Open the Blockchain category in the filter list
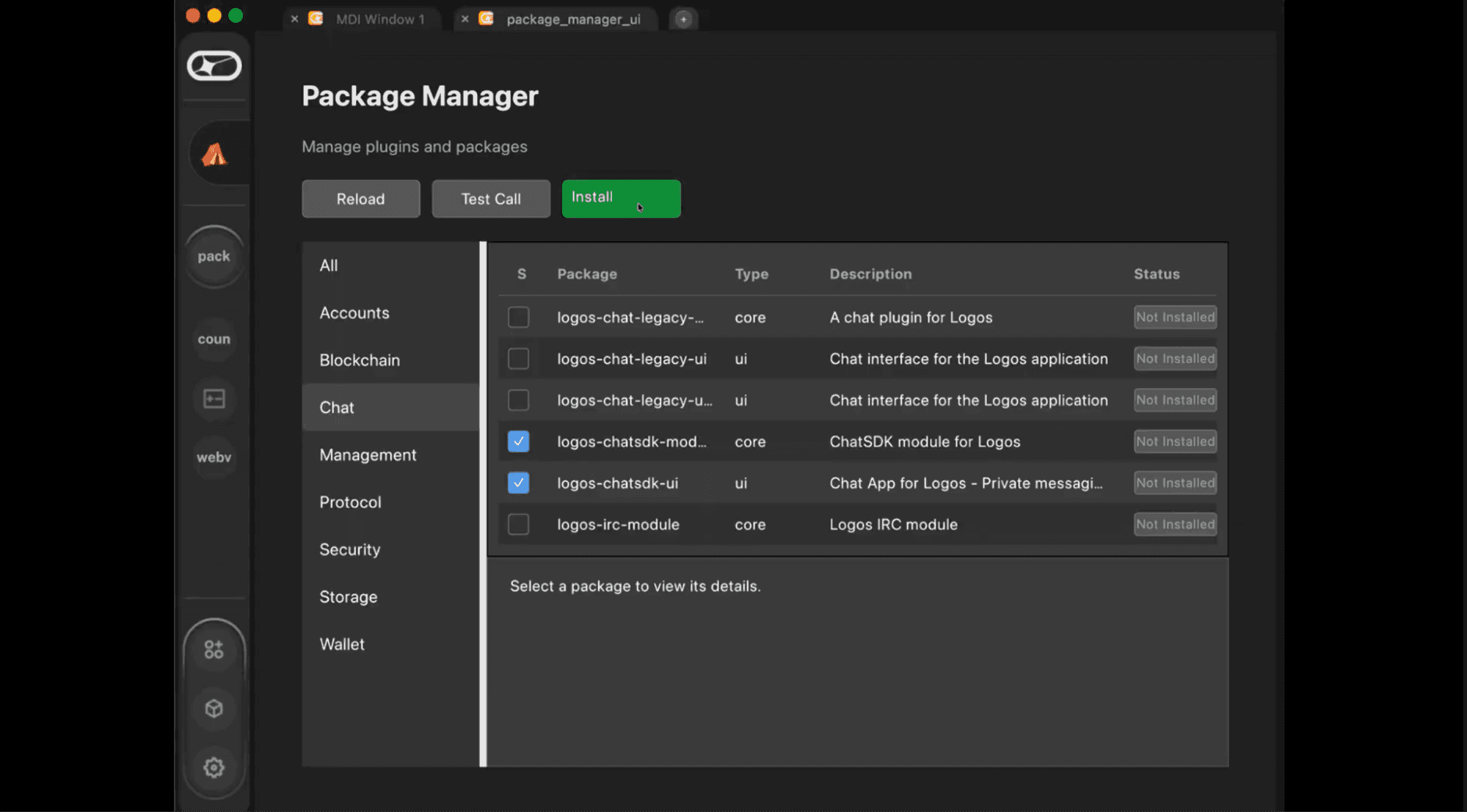Image resolution: width=1467 pixels, height=812 pixels. pos(360,360)
